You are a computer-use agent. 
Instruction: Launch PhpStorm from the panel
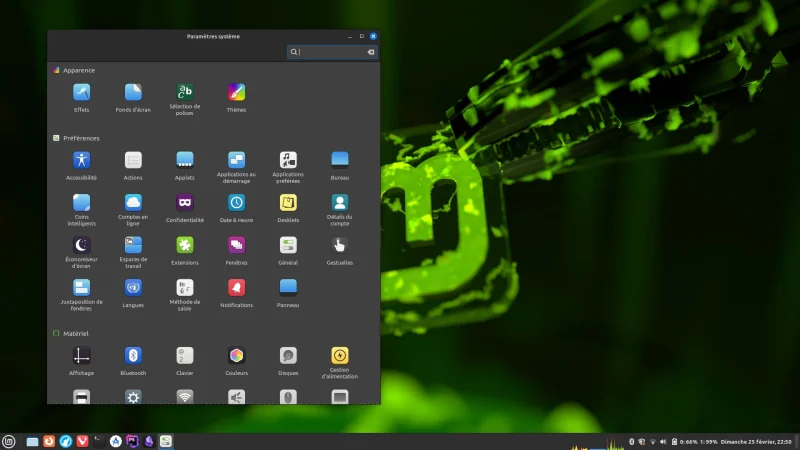tap(132, 441)
